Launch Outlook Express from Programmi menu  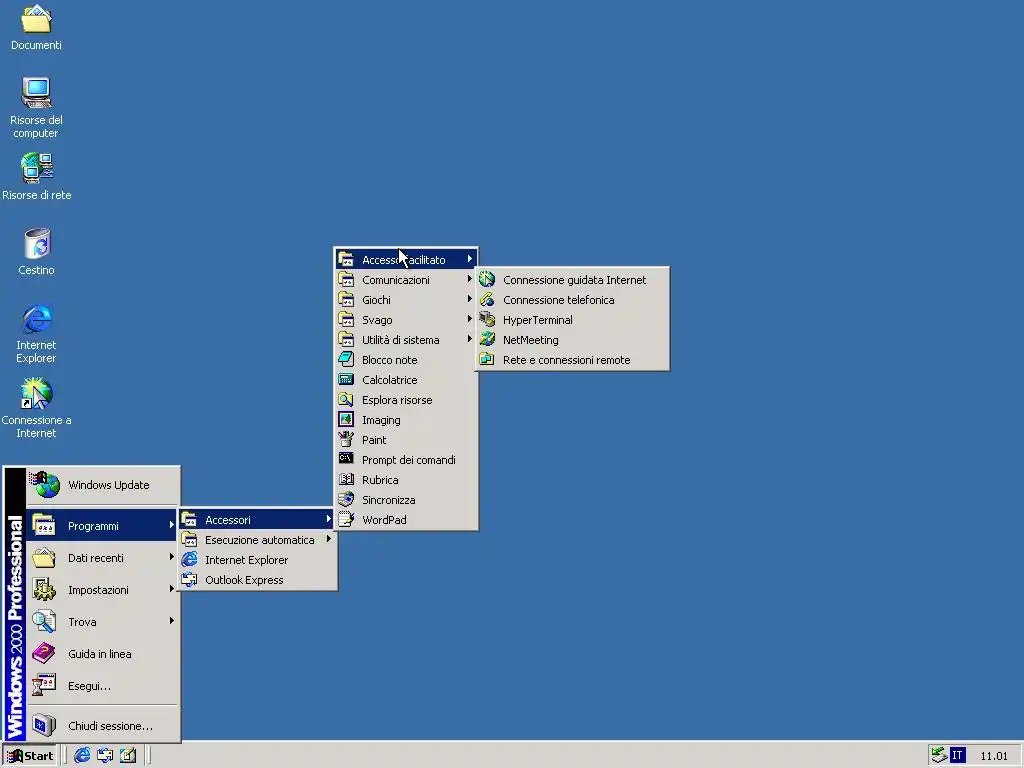pos(258,580)
